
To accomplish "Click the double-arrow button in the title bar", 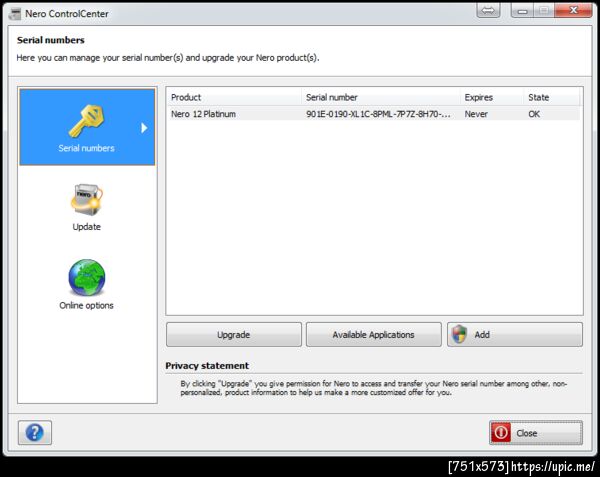I will [488, 10].
